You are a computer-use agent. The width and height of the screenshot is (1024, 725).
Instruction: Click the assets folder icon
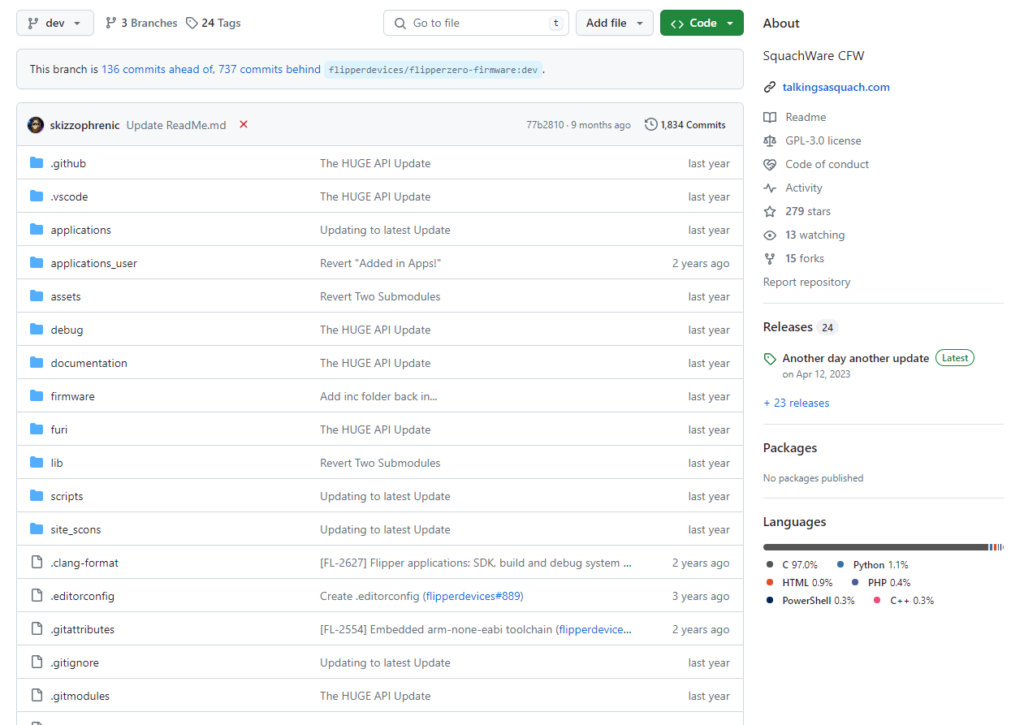pos(37,296)
